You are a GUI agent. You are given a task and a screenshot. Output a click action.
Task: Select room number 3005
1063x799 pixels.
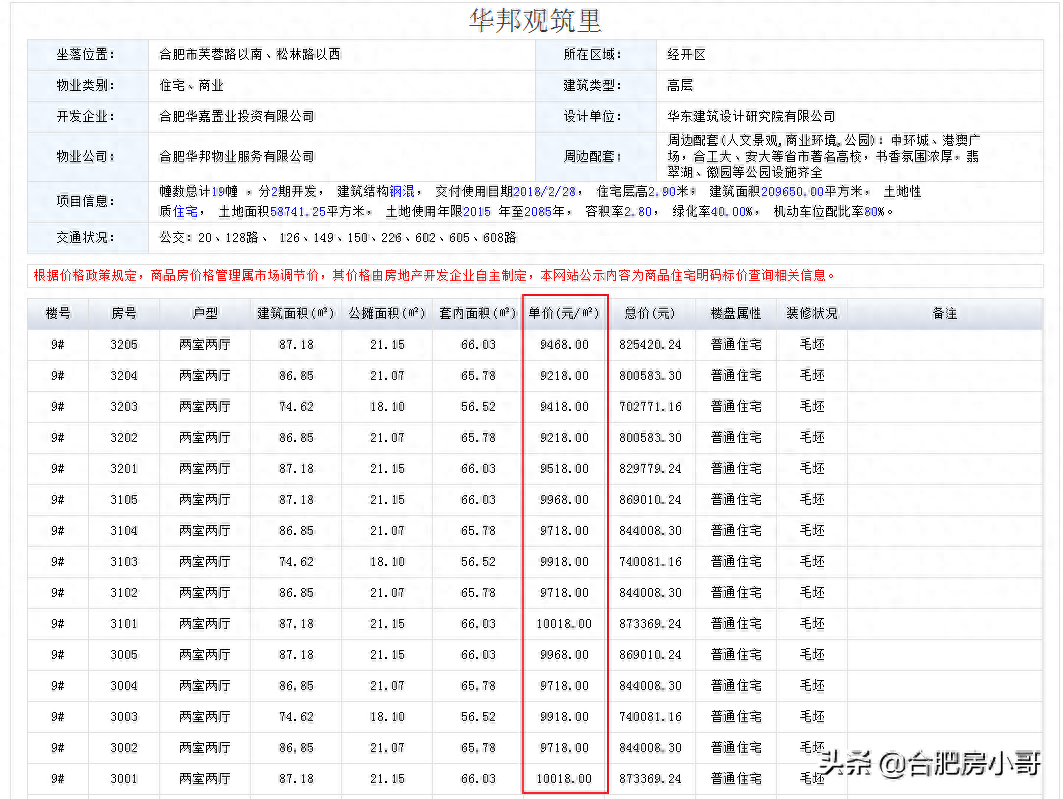(123, 655)
